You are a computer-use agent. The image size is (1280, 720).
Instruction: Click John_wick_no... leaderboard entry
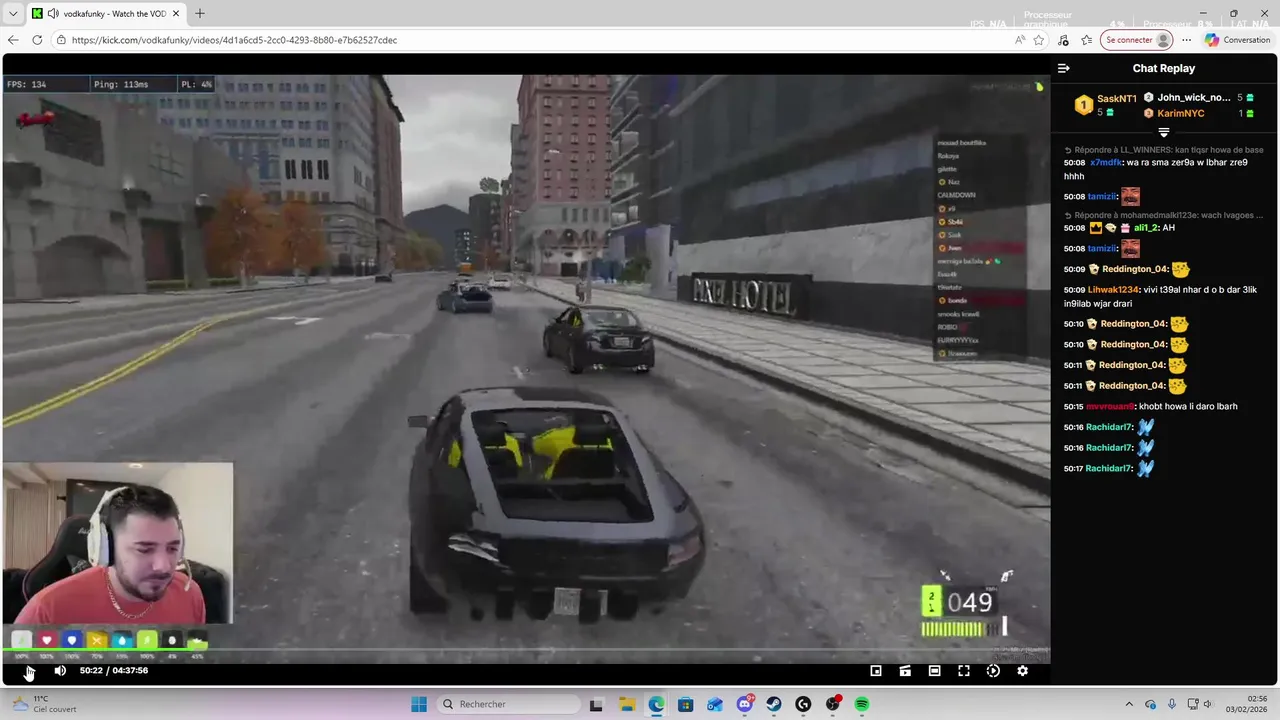pyautogui.click(x=1194, y=98)
